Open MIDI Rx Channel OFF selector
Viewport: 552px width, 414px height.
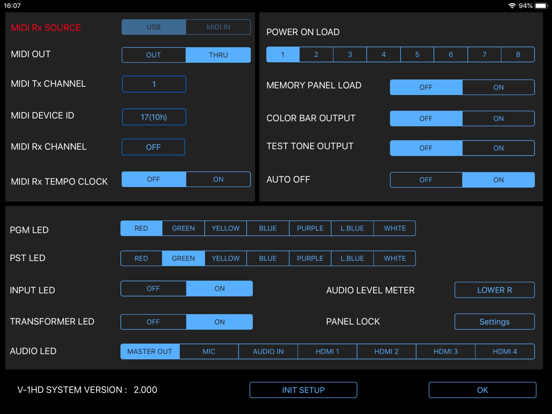(x=153, y=147)
